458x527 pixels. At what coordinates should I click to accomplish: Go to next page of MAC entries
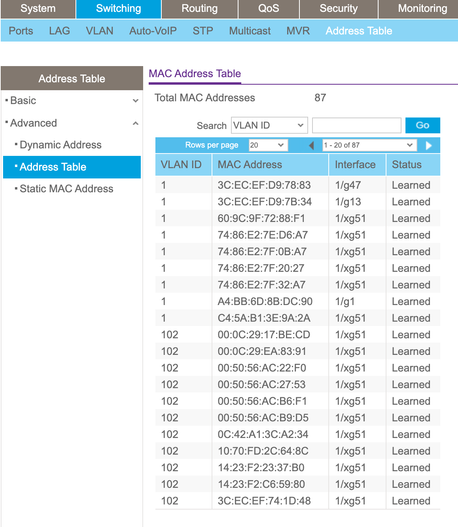[x=428, y=146]
